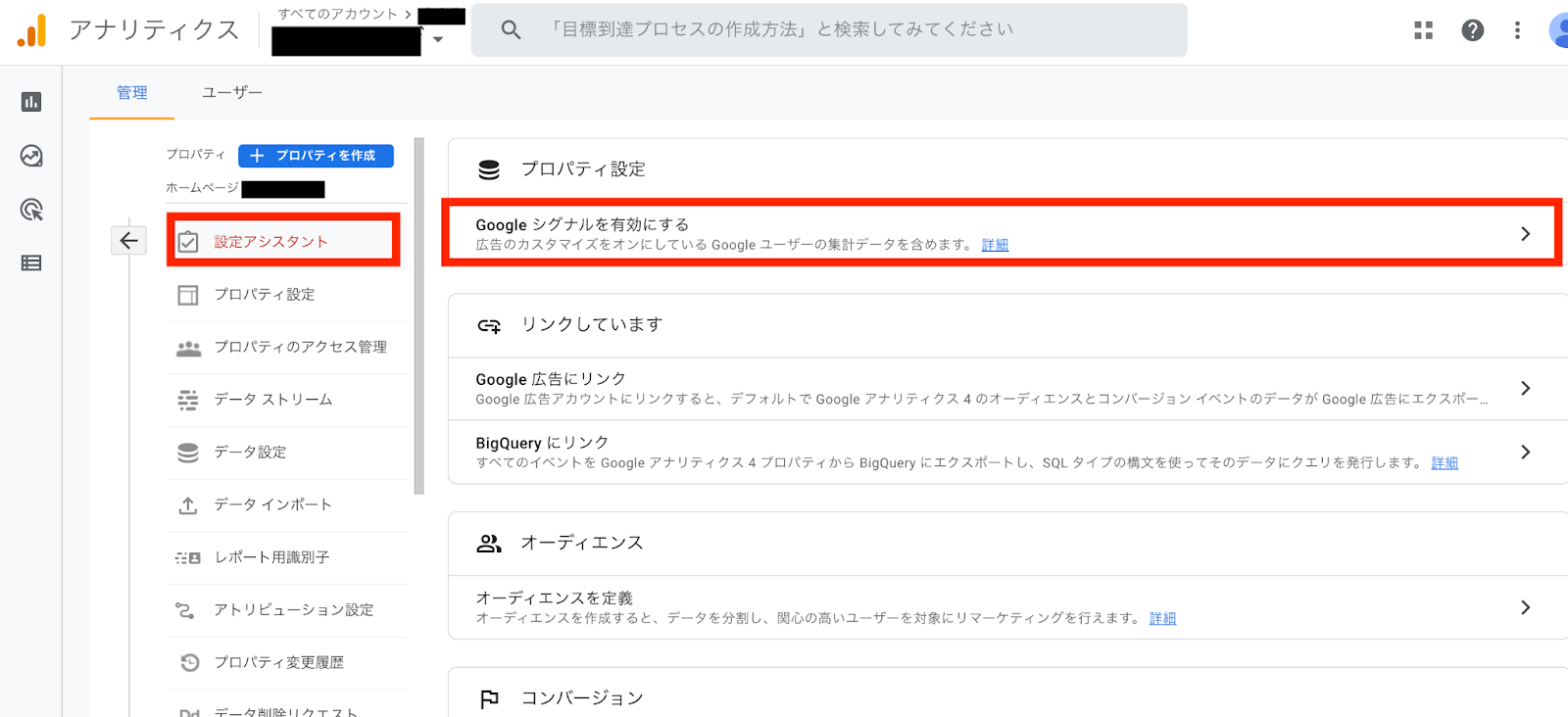Image resolution: width=1568 pixels, height=717 pixels.
Task: Click the search input field
Action: [x=829, y=30]
